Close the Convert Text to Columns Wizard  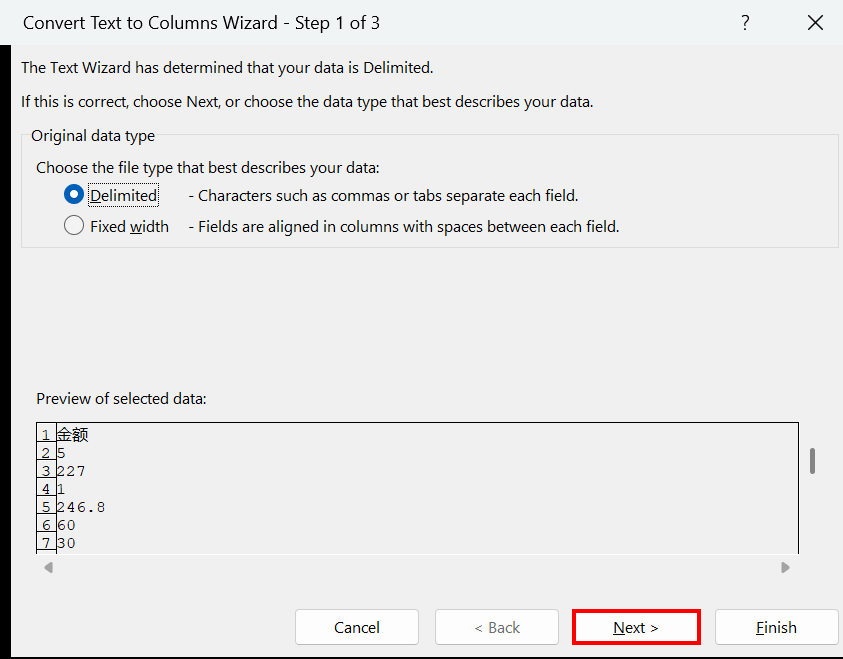815,23
